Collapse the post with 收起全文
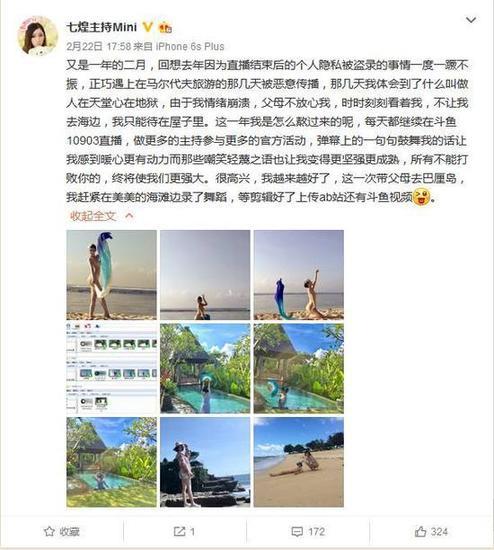The height and width of the screenshot is (550, 494). (x=92, y=216)
